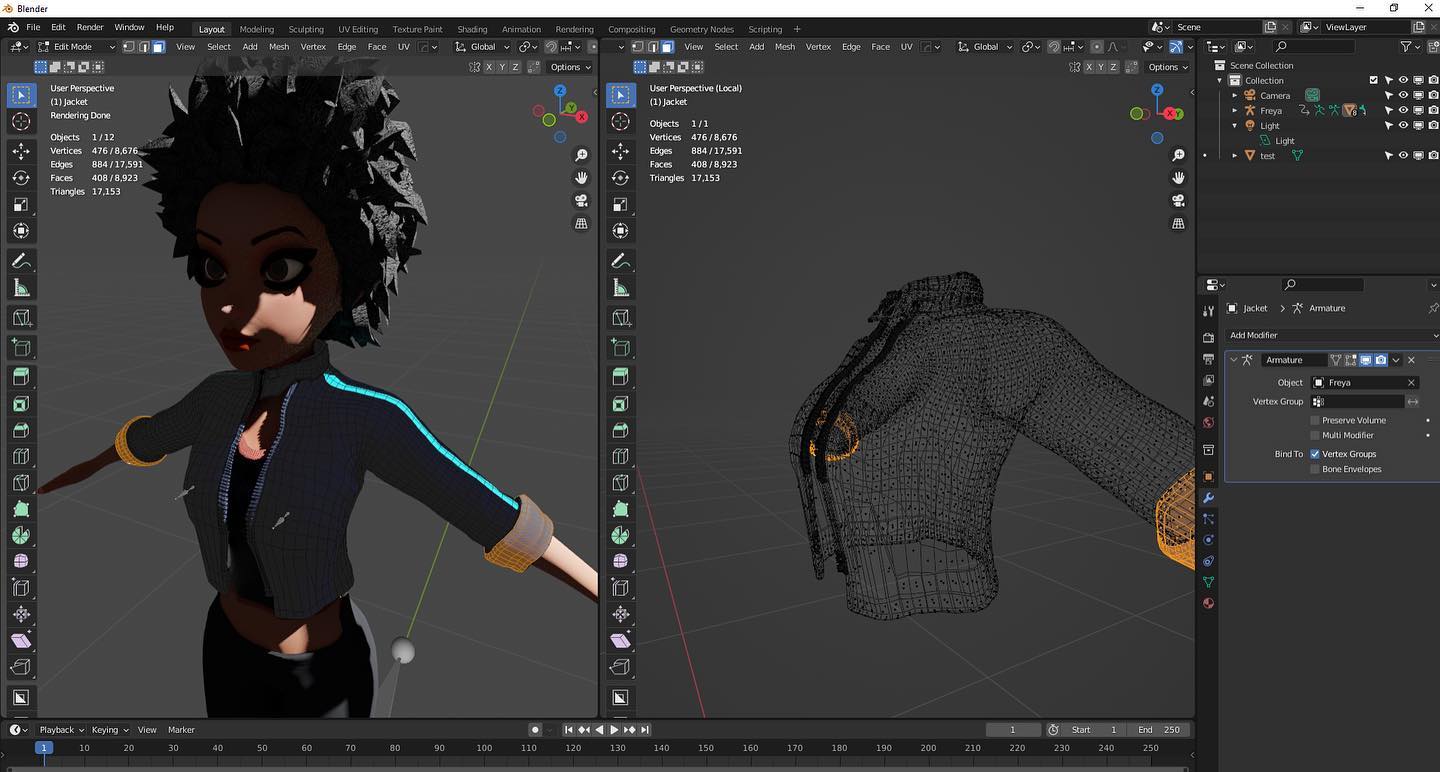This screenshot has width=1440, height=772.
Task: Choose the Scale tool in the right viewport
Action: pos(620,205)
